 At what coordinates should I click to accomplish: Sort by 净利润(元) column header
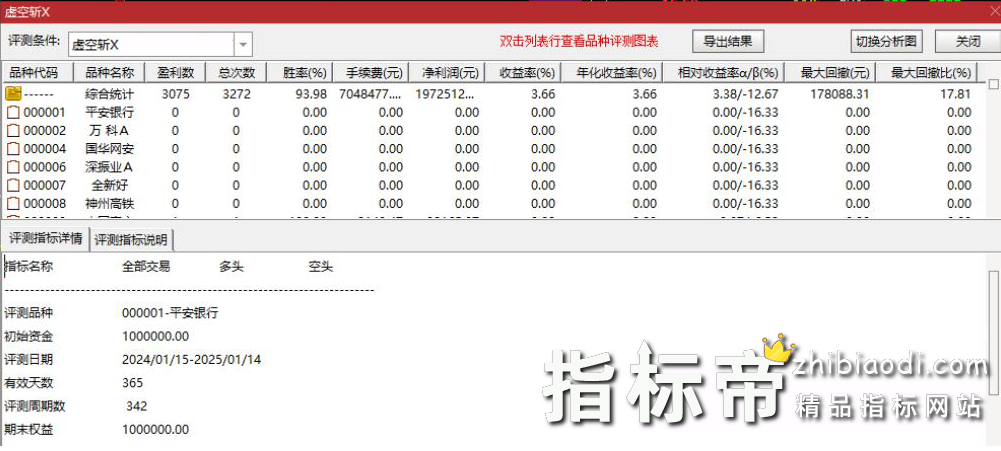(446, 73)
